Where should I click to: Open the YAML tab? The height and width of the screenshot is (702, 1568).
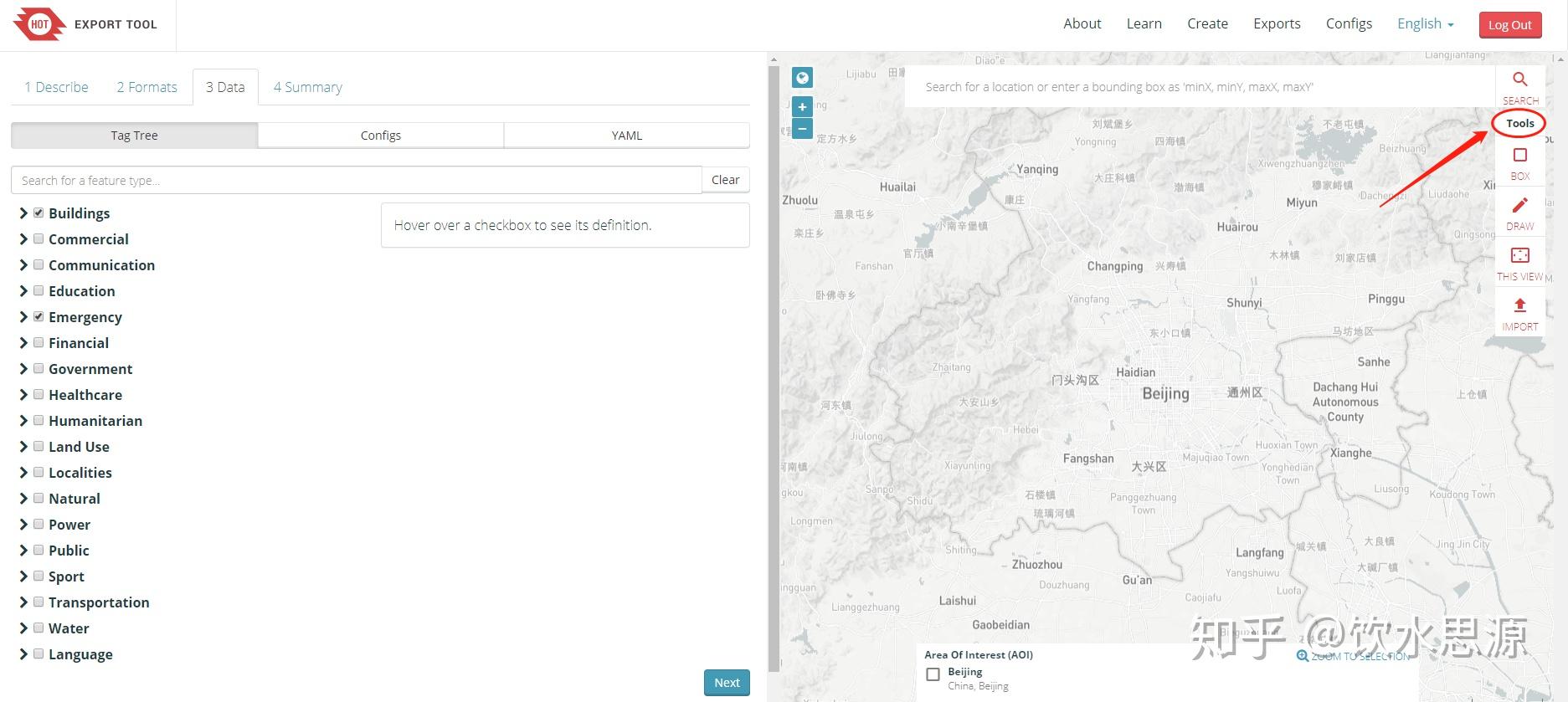point(626,136)
